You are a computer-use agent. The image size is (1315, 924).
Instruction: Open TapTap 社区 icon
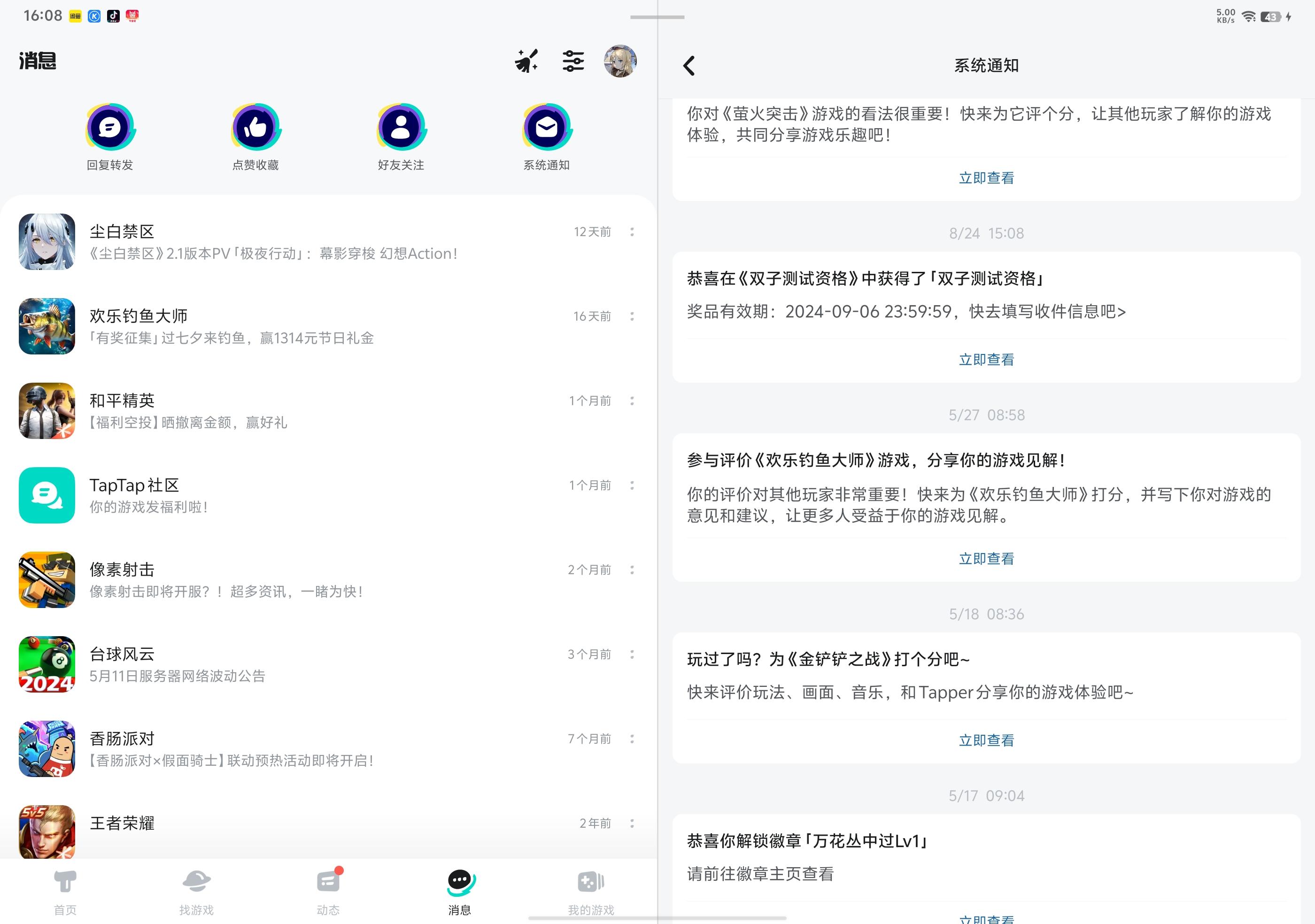pos(47,495)
